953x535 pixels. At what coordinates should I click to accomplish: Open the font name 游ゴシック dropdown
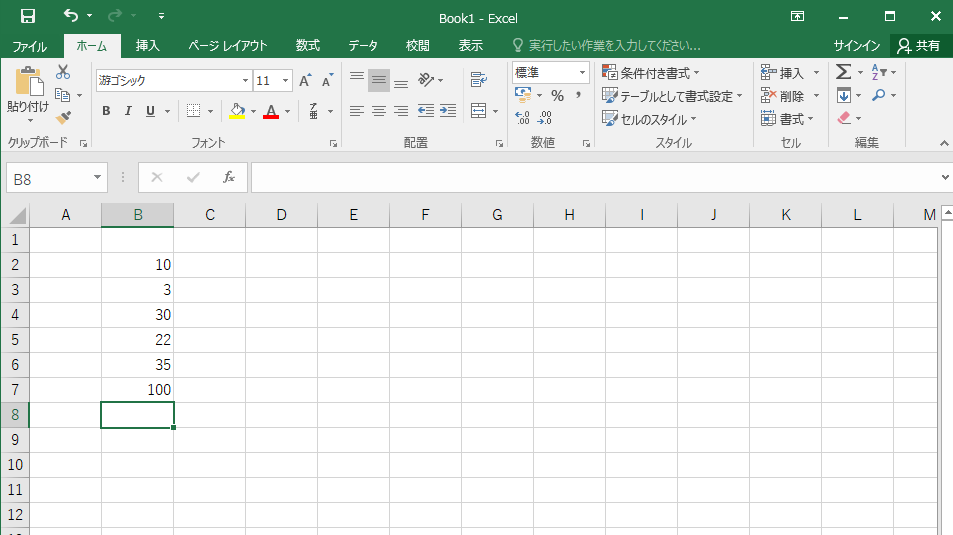pyautogui.click(x=246, y=80)
